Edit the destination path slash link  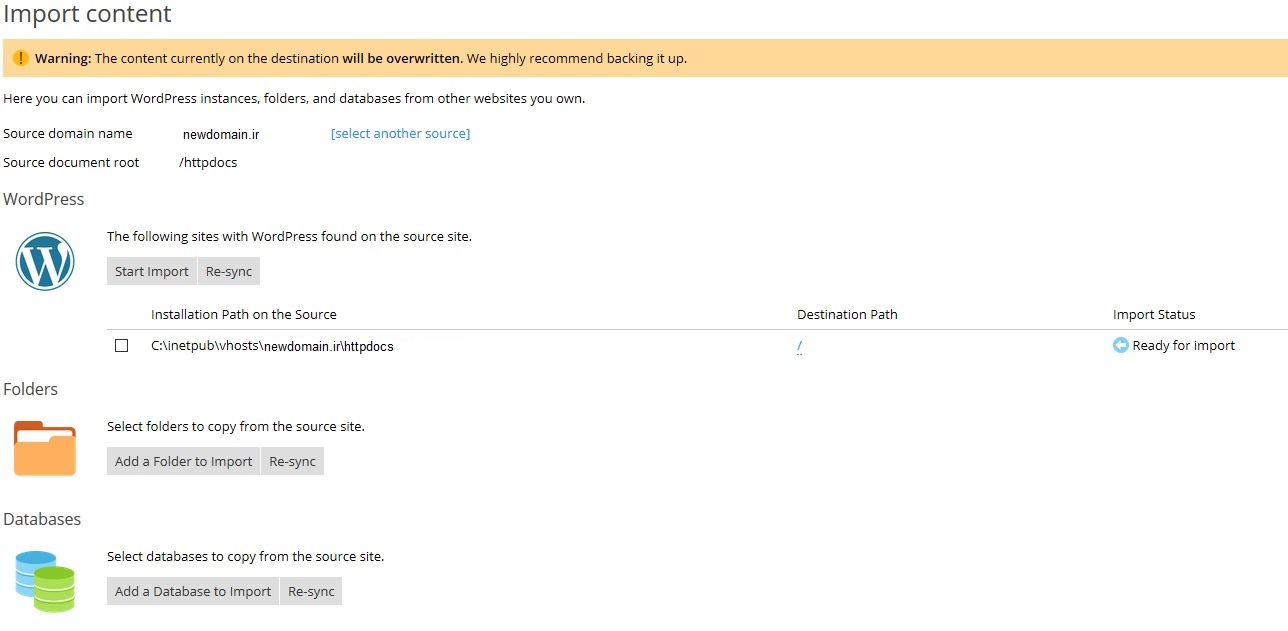(800, 347)
